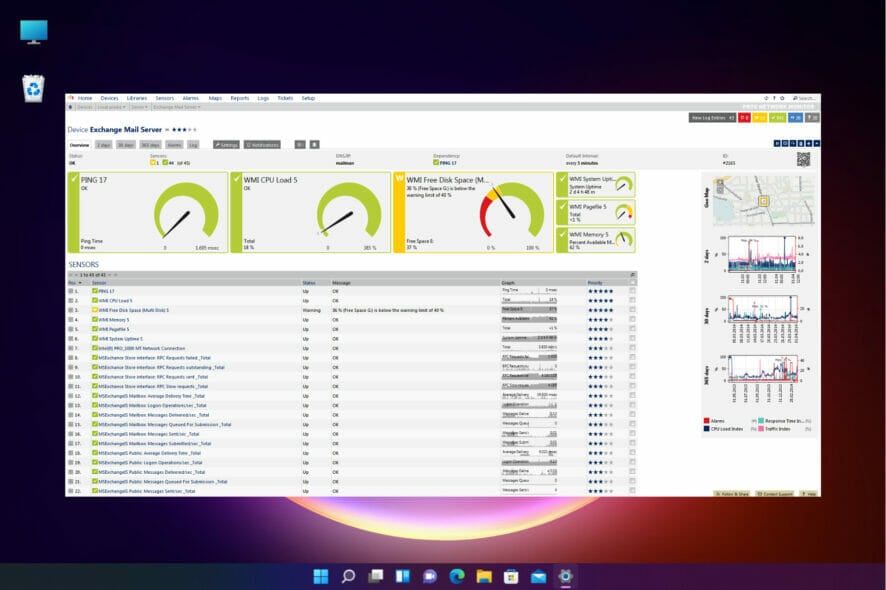Open the red alarms count badge
The height and width of the screenshot is (590, 886).
click(x=744, y=118)
